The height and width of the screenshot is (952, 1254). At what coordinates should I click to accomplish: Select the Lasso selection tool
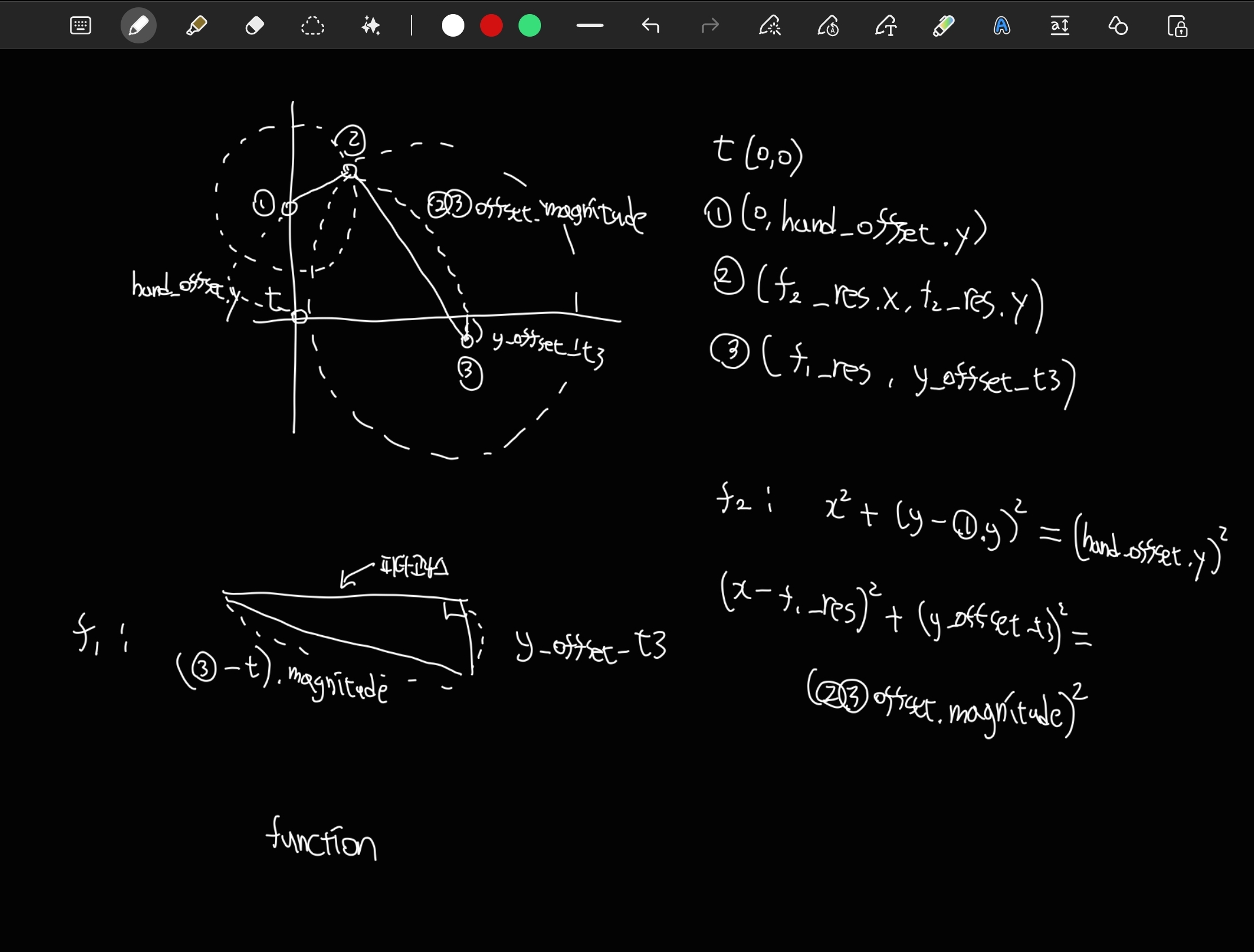coord(312,26)
